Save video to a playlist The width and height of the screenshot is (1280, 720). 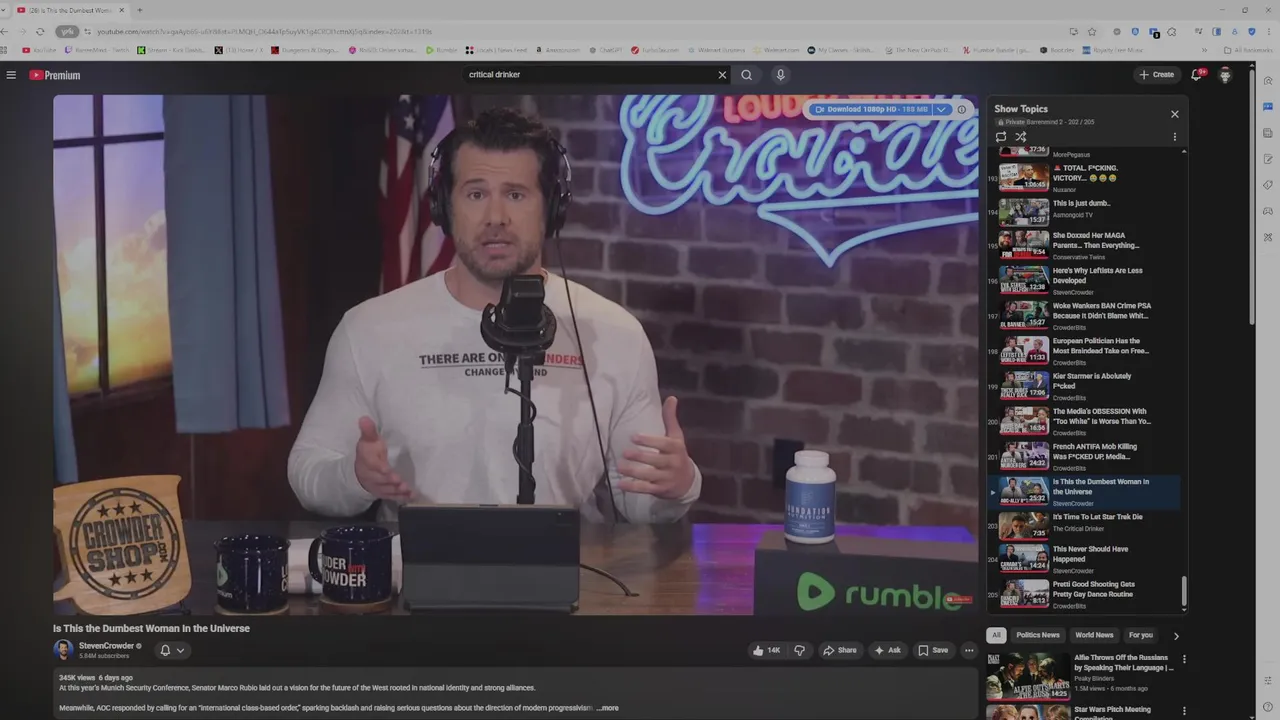(x=933, y=650)
